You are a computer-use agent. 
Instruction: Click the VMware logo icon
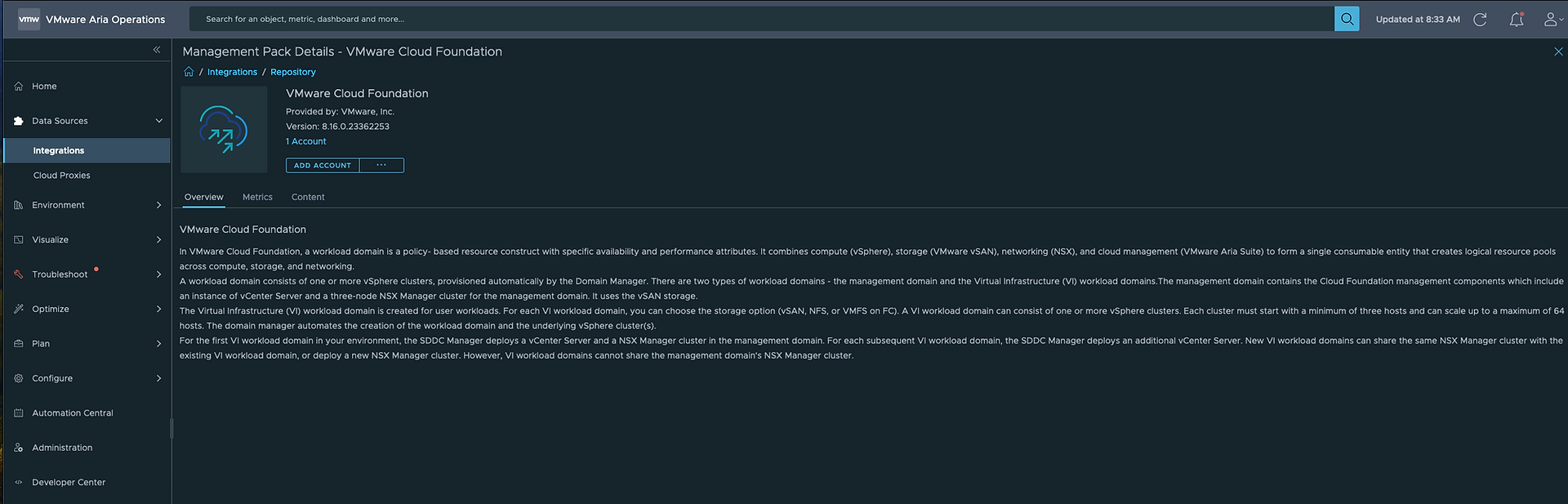29,20
